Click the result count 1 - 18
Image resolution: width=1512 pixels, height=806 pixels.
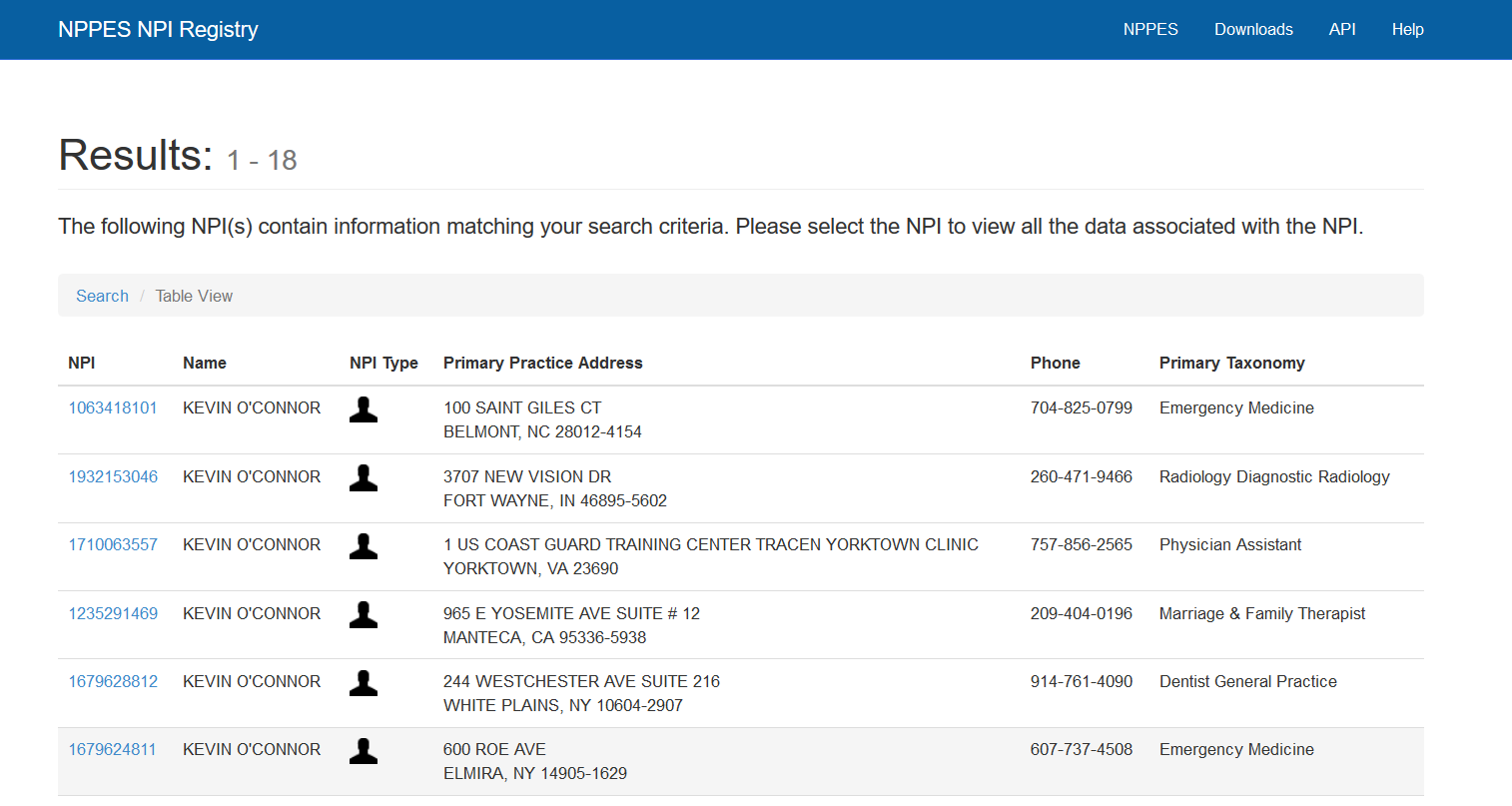click(x=262, y=160)
